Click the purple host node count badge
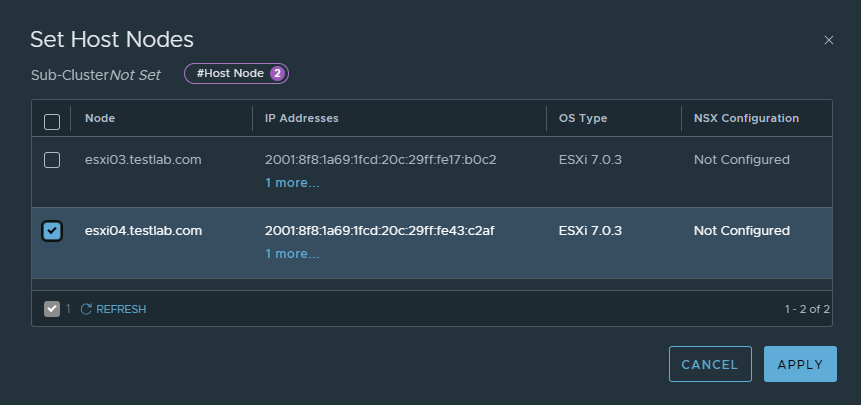The image size is (861, 405). pyautogui.click(x=277, y=73)
